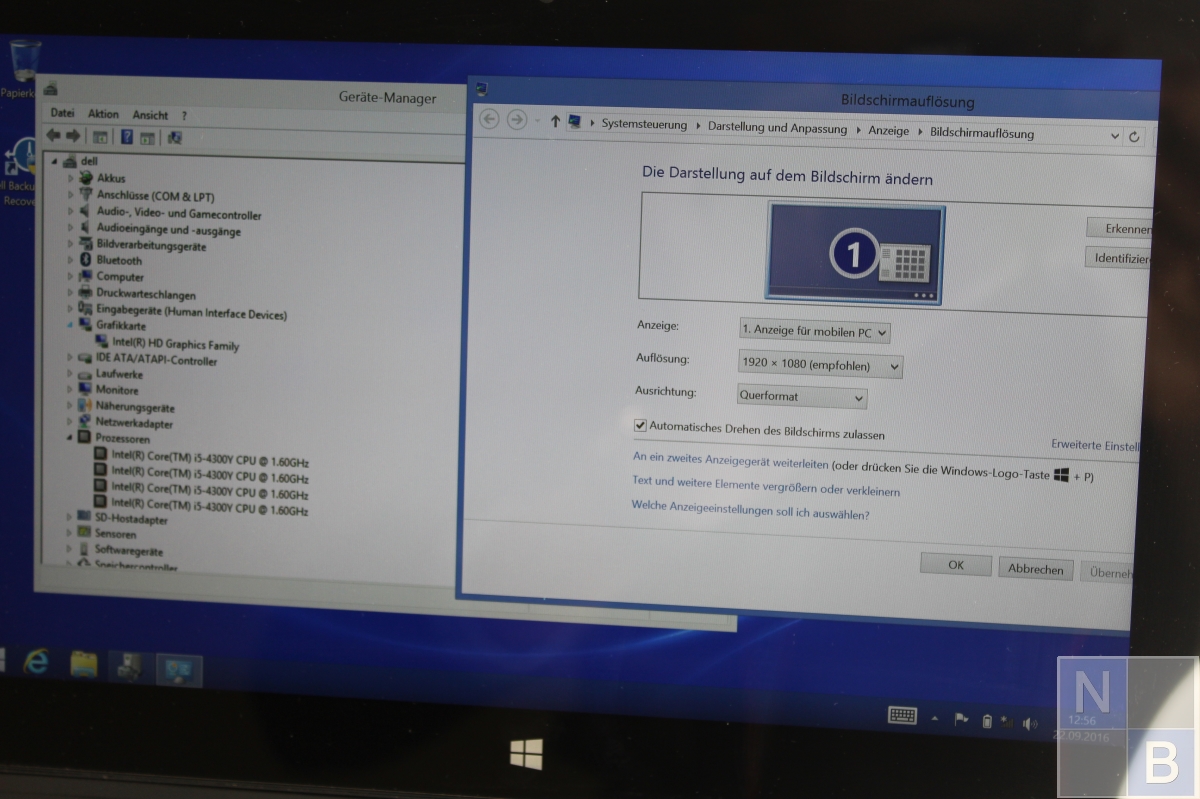Open the Auflösung 1920 × 1080 dropdown
The image size is (1200, 799).
click(x=819, y=365)
